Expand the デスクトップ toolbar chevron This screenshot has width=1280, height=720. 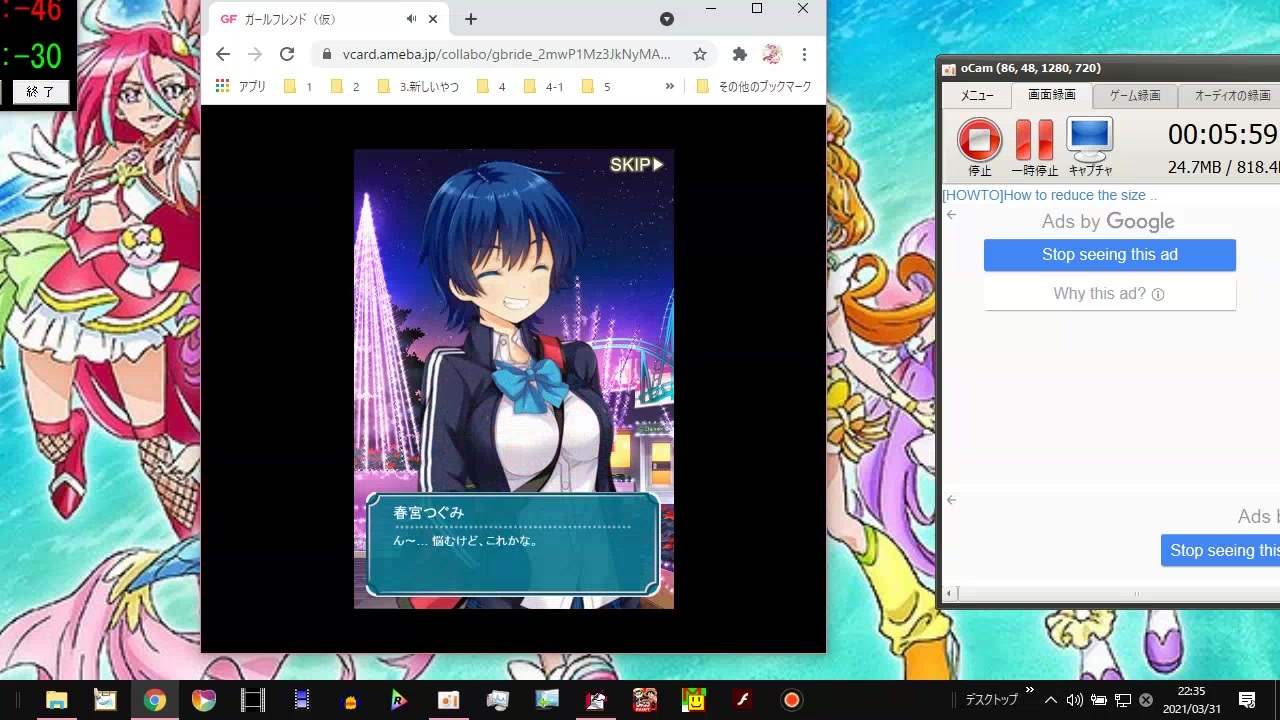pos(1030,690)
